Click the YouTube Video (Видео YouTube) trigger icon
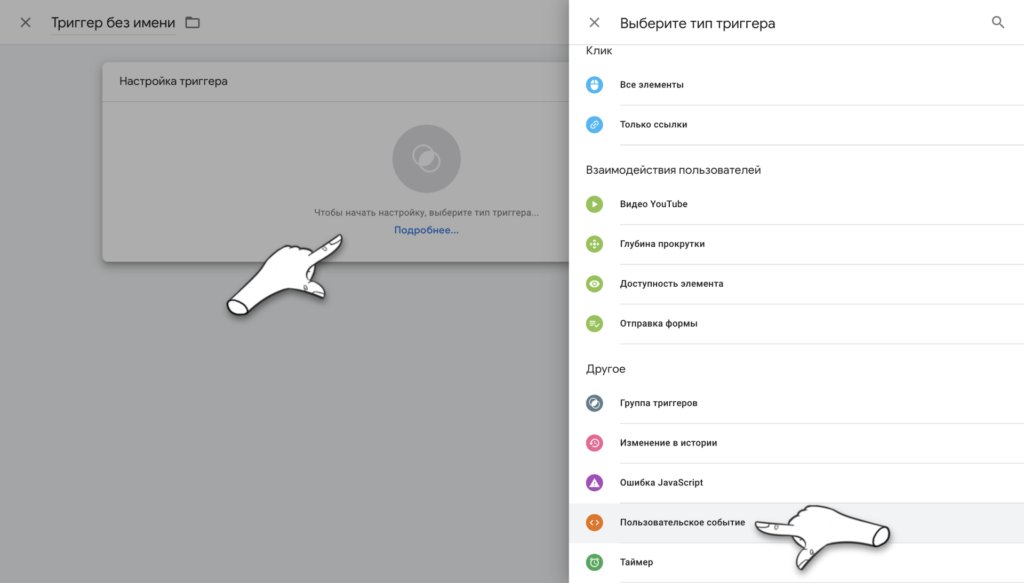 (594, 204)
